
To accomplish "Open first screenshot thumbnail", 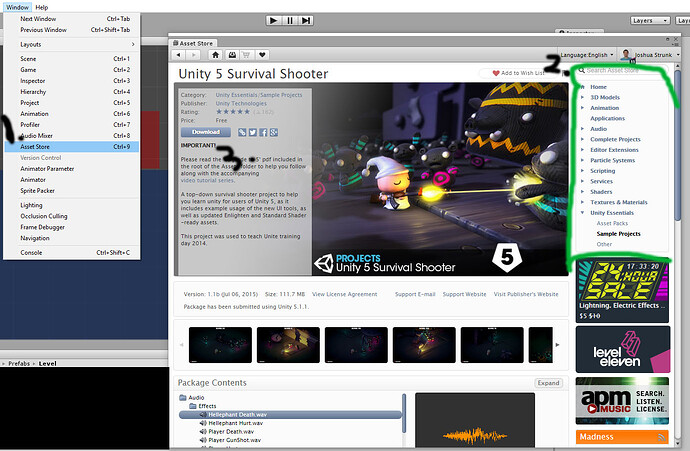I will tap(220, 345).
